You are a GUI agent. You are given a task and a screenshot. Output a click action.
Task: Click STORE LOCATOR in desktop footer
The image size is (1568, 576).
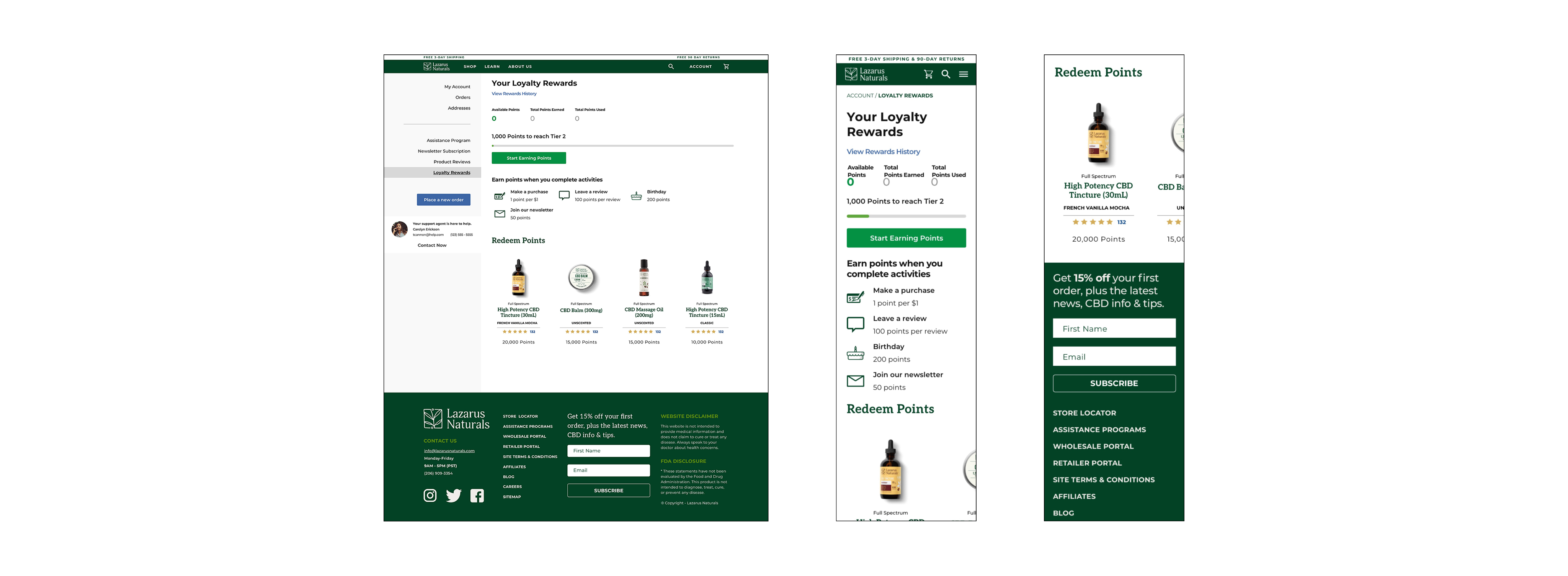point(520,416)
